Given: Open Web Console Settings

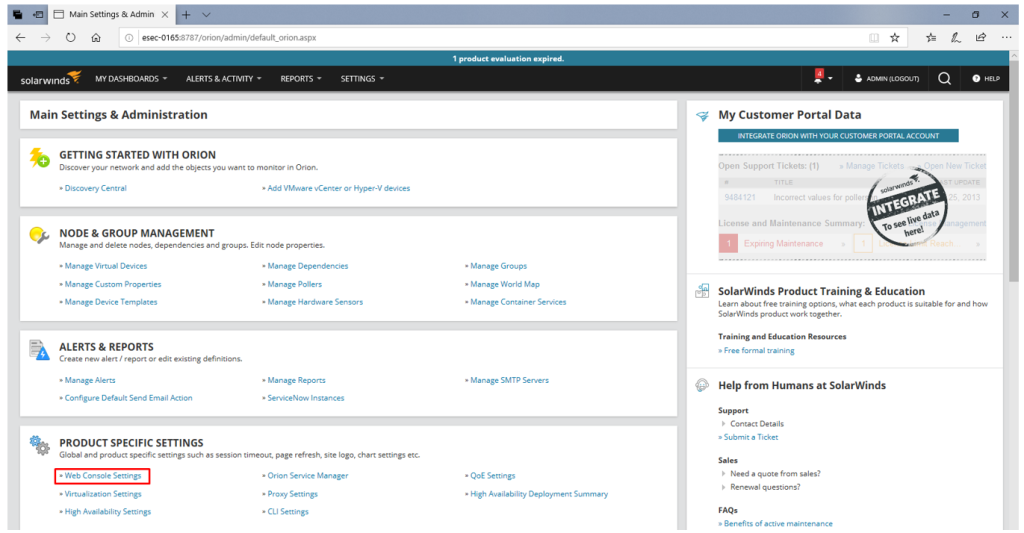Looking at the screenshot, I should (103, 476).
